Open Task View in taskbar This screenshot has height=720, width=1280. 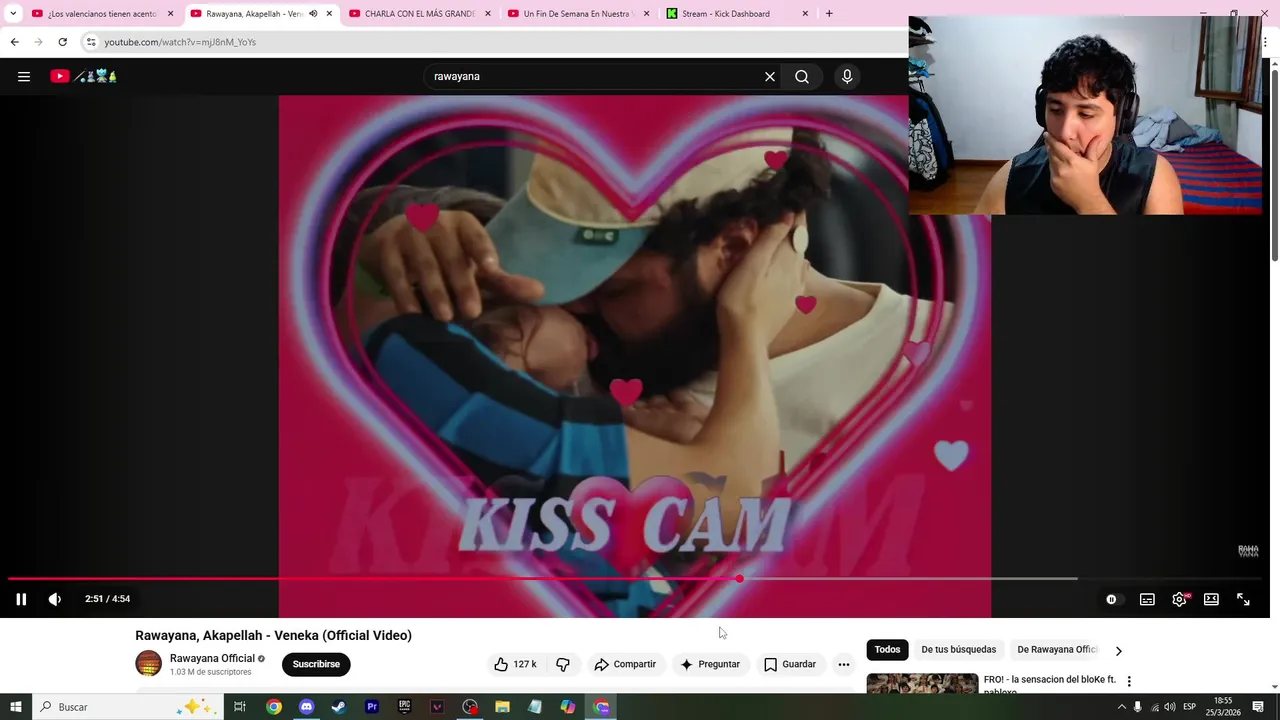point(240,707)
